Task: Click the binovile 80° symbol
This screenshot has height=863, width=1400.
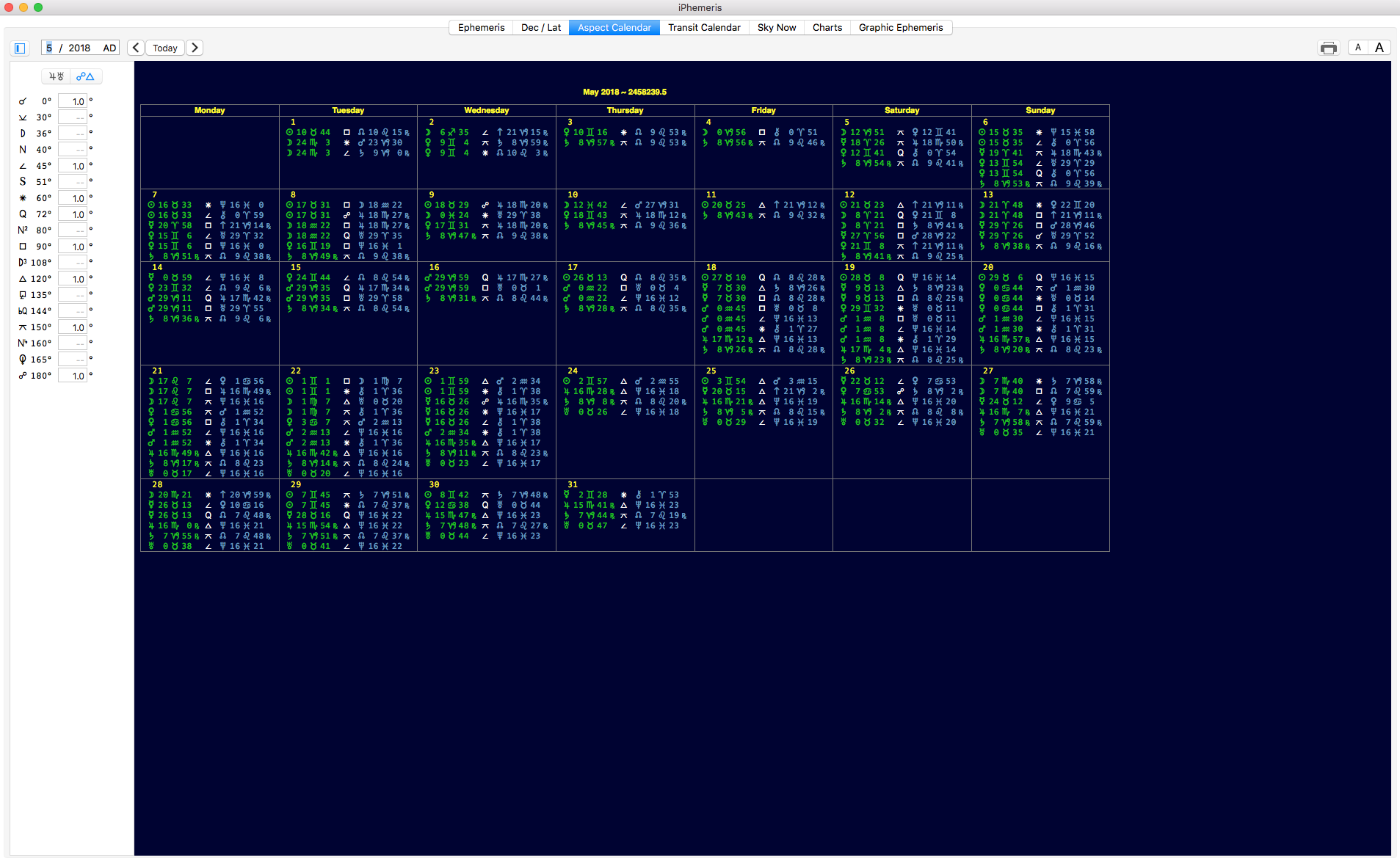Action: [x=23, y=230]
